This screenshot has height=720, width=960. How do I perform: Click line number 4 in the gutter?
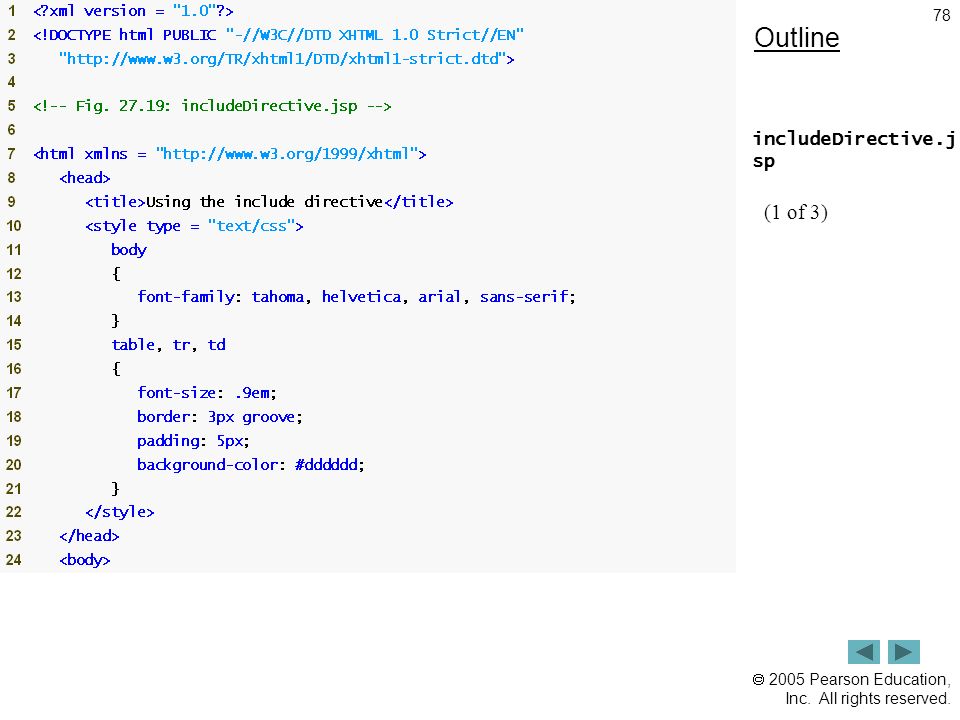12,82
